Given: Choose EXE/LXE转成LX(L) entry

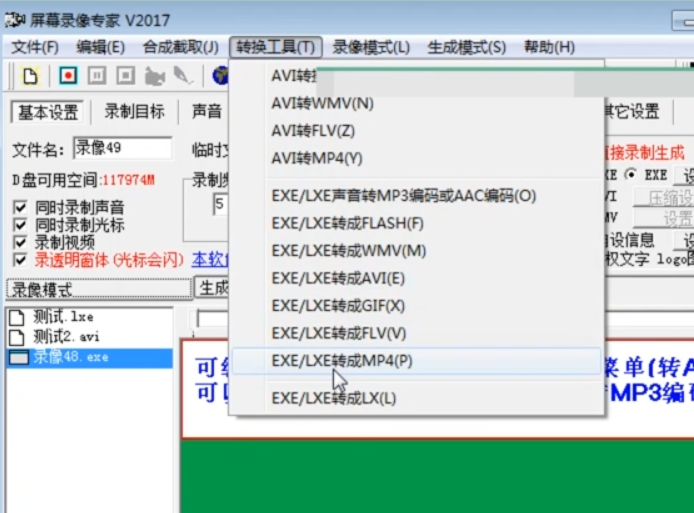Looking at the screenshot, I should click(x=416, y=398).
